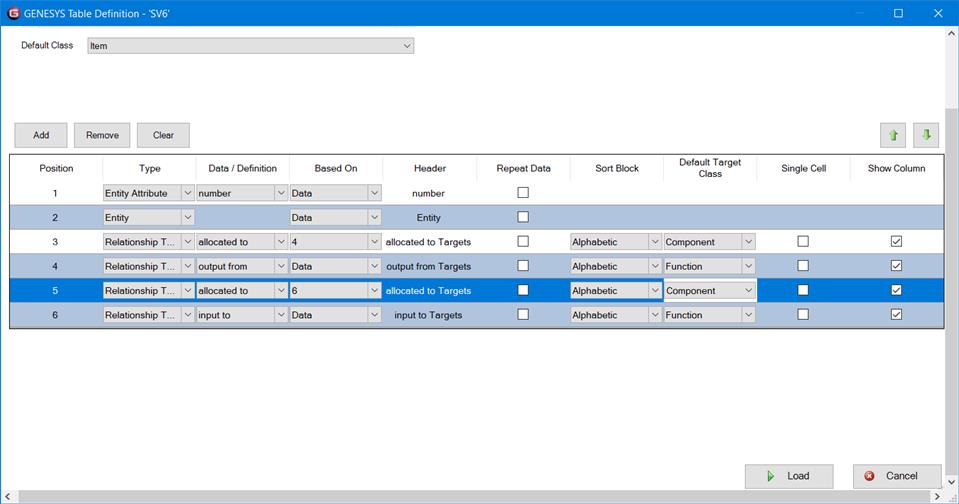Expand Type dropdown for Entity Attribute row
The image size is (959, 504).
pos(187,193)
